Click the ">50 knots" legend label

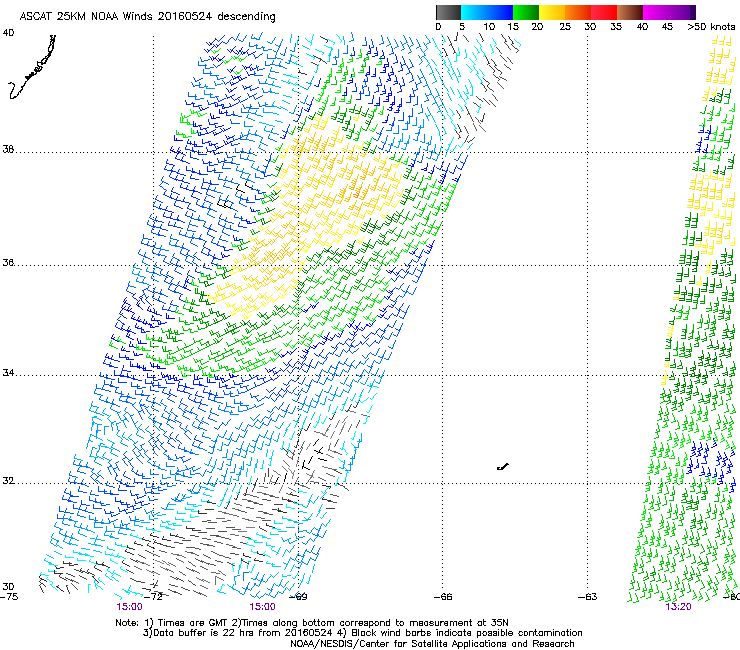click(711, 27)
